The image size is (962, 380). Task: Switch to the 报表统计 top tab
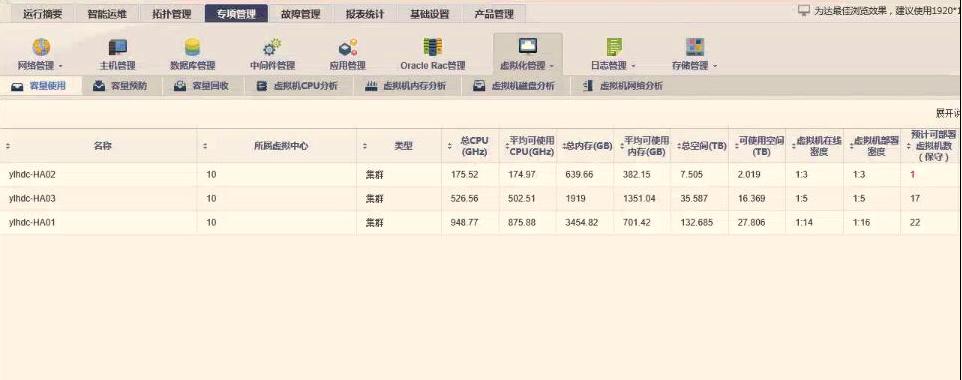(365, 14)
